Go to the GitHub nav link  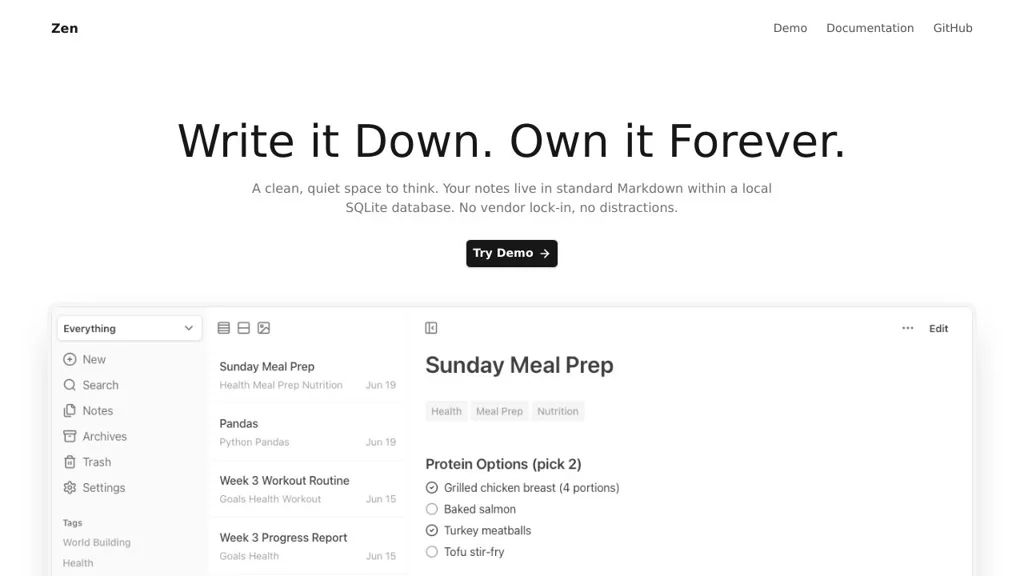[952, 28]
